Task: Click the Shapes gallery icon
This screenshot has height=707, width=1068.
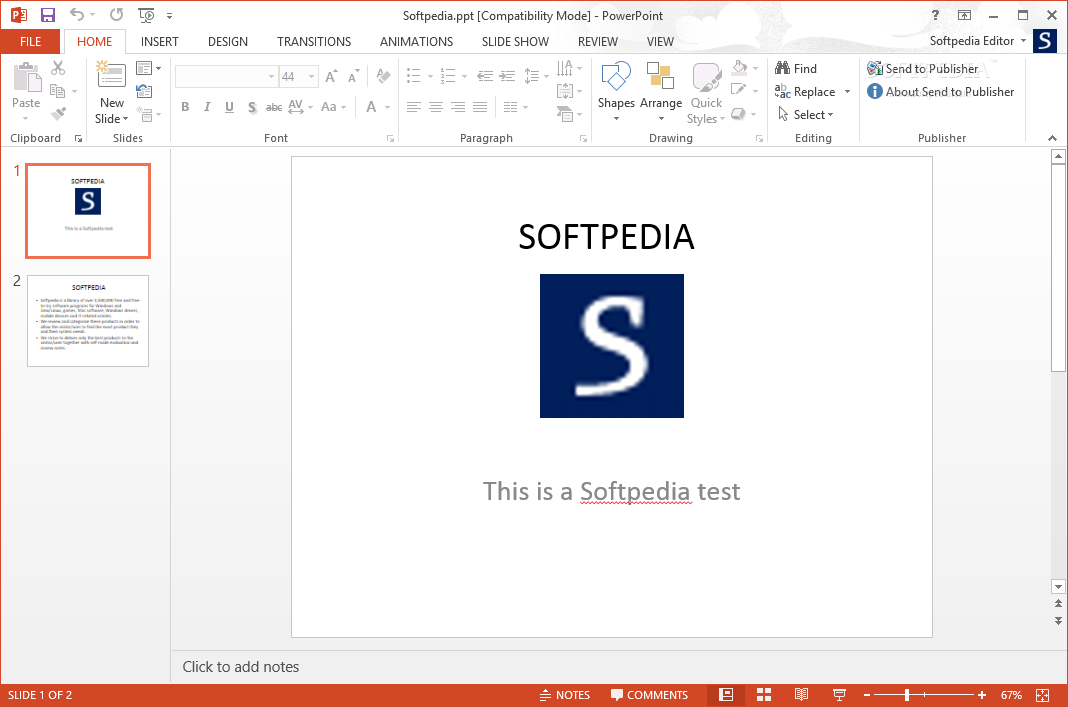Action: click(x=616, y=76)
